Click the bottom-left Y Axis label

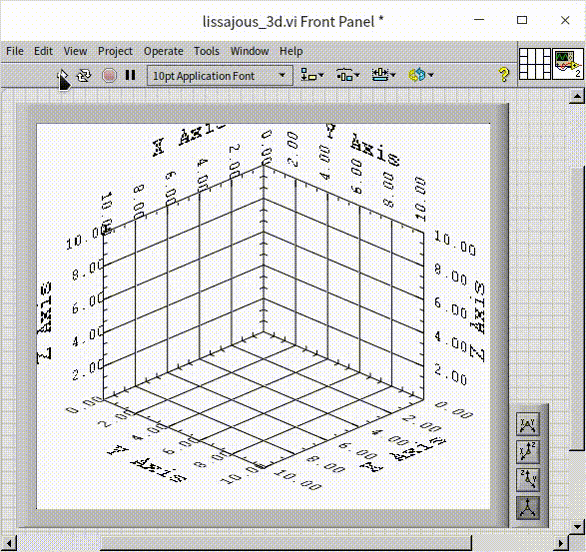[147, 463]
